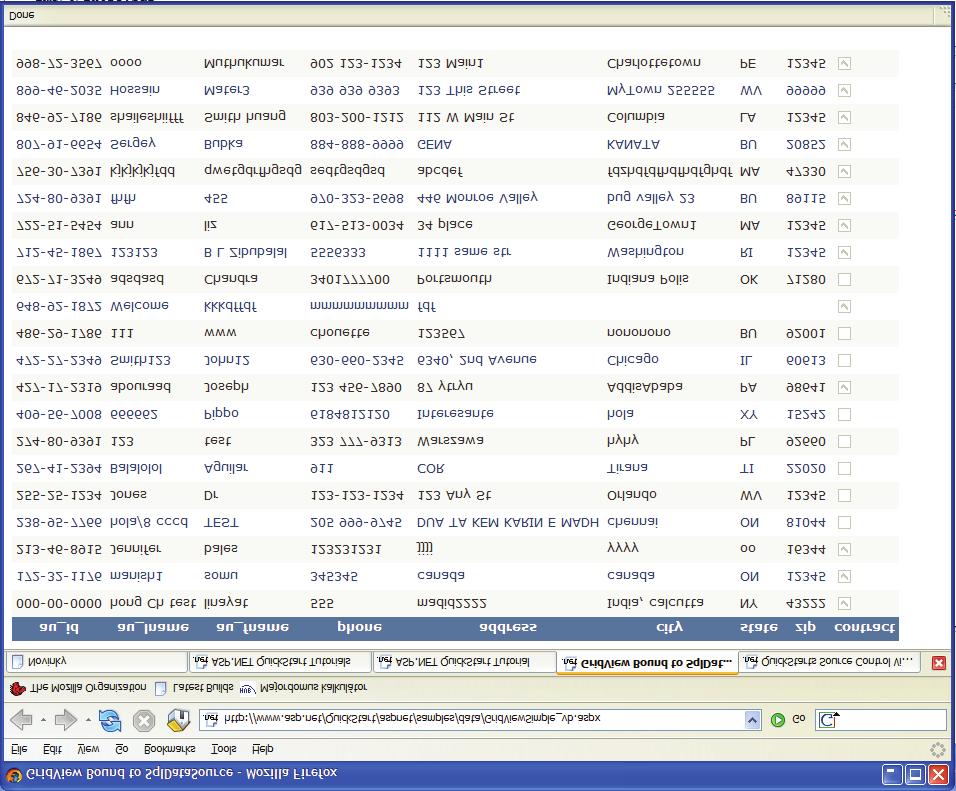Open the Help menu
The image size is (956, 791).
pos(262,749)
